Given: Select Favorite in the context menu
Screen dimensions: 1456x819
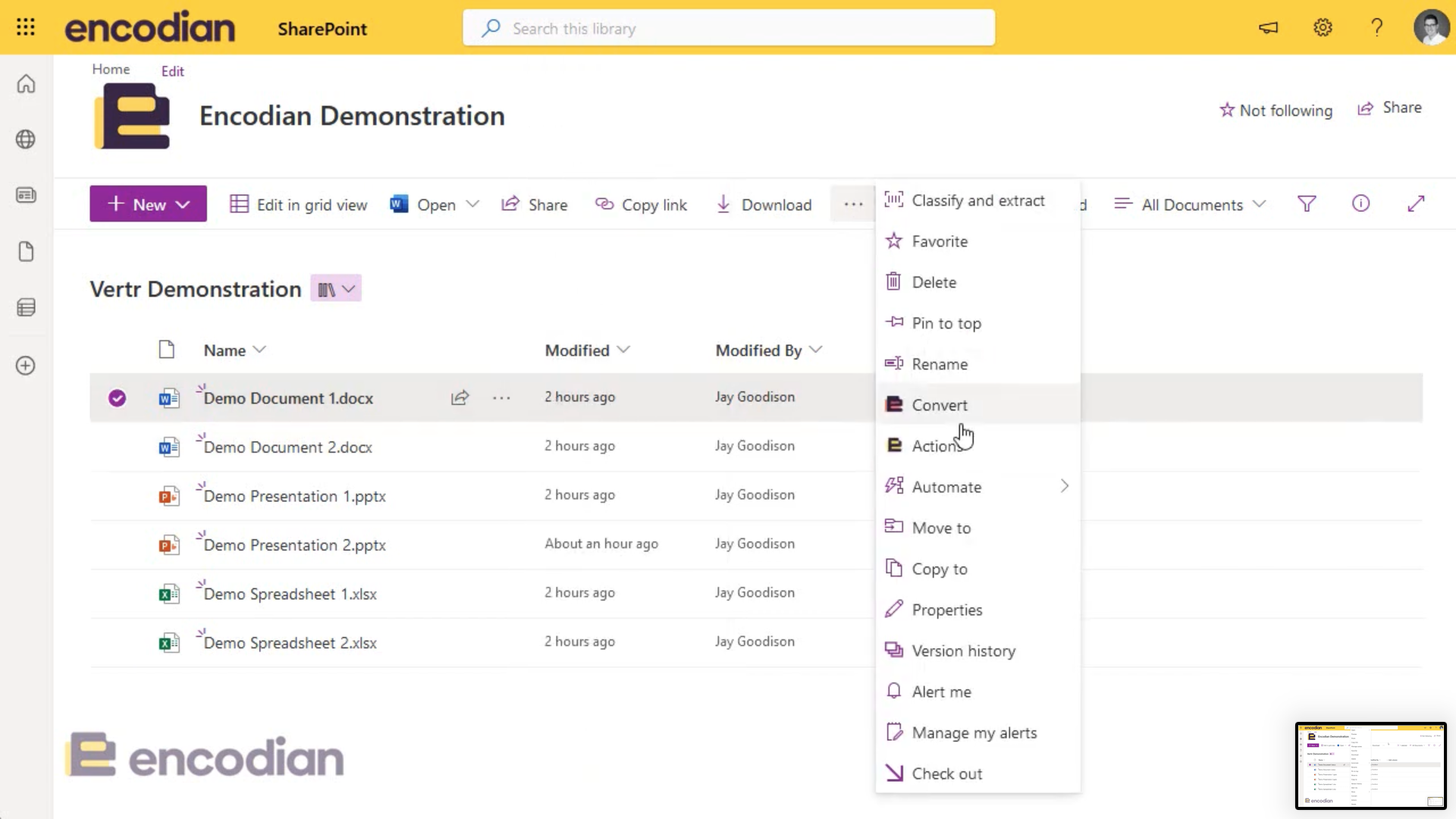Looking at the screenshot, I should (978, 241).
